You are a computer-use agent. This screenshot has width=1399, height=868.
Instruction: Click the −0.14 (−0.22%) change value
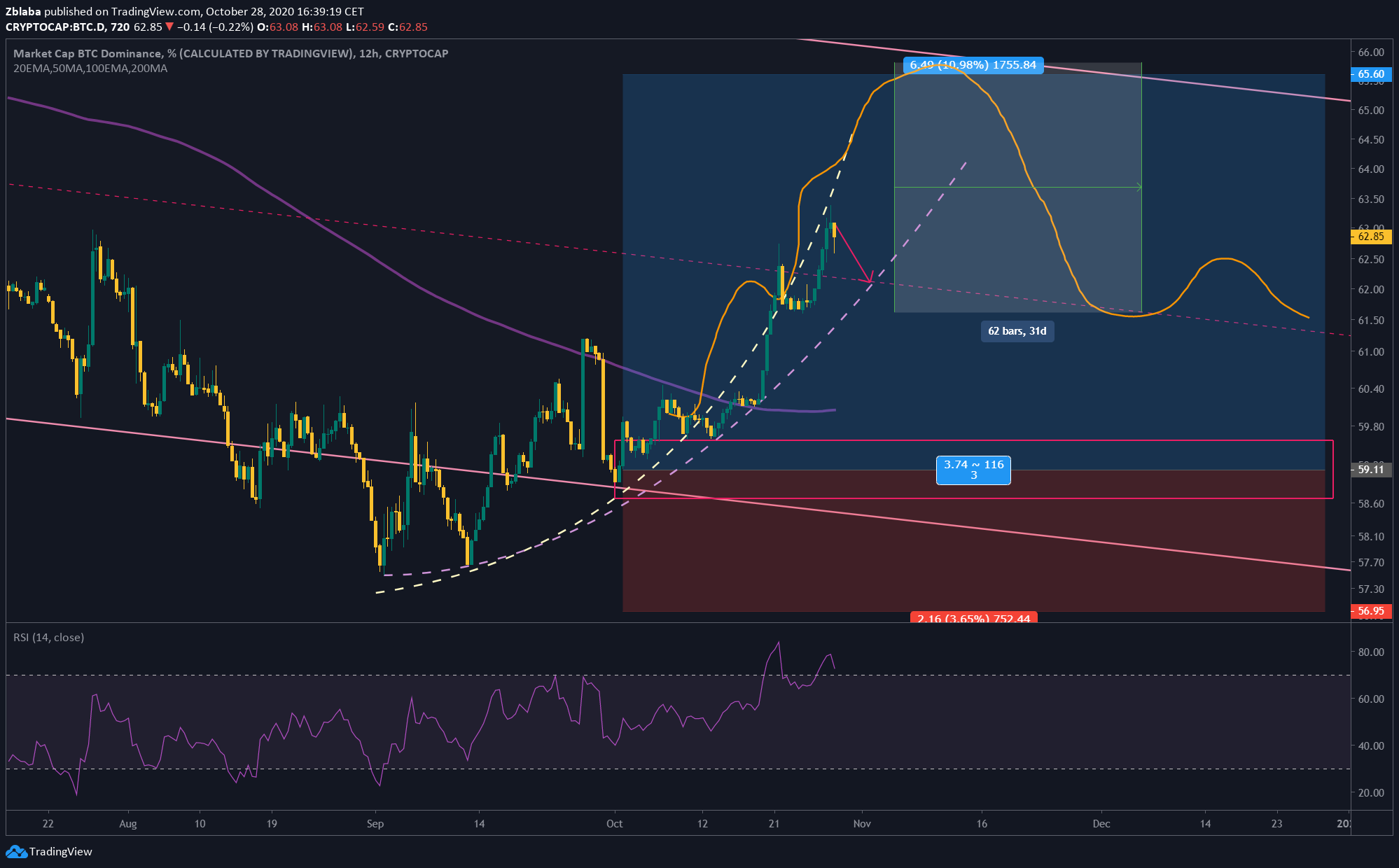click(214, 27)
